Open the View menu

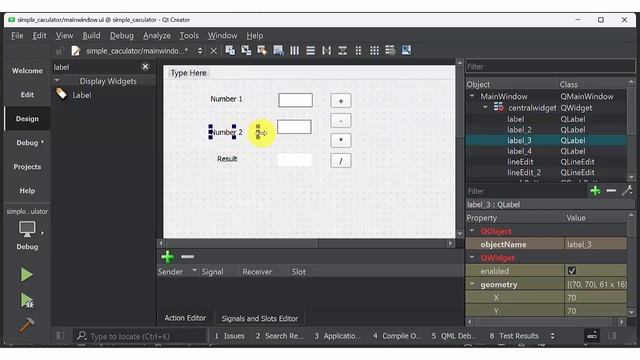(x=64, y=36)
